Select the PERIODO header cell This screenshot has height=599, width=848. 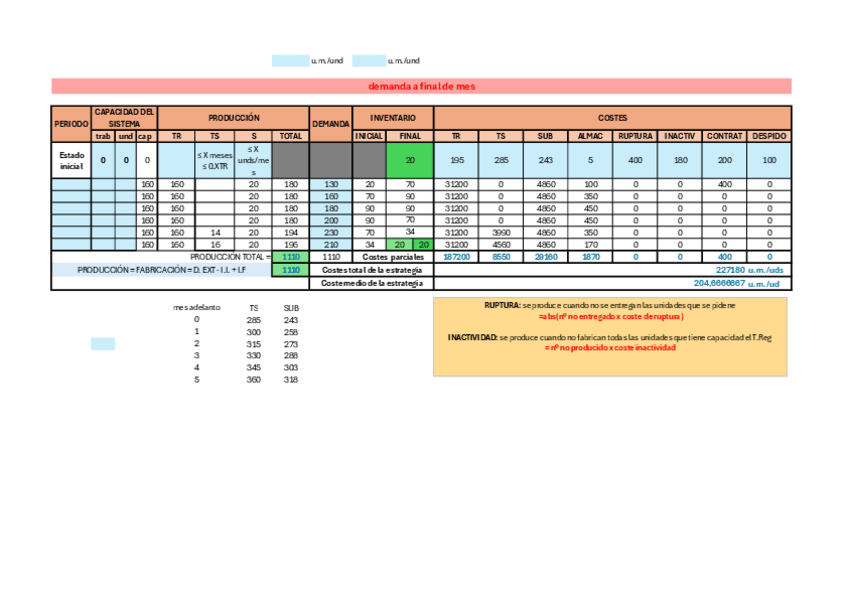(x=71, y=123)
